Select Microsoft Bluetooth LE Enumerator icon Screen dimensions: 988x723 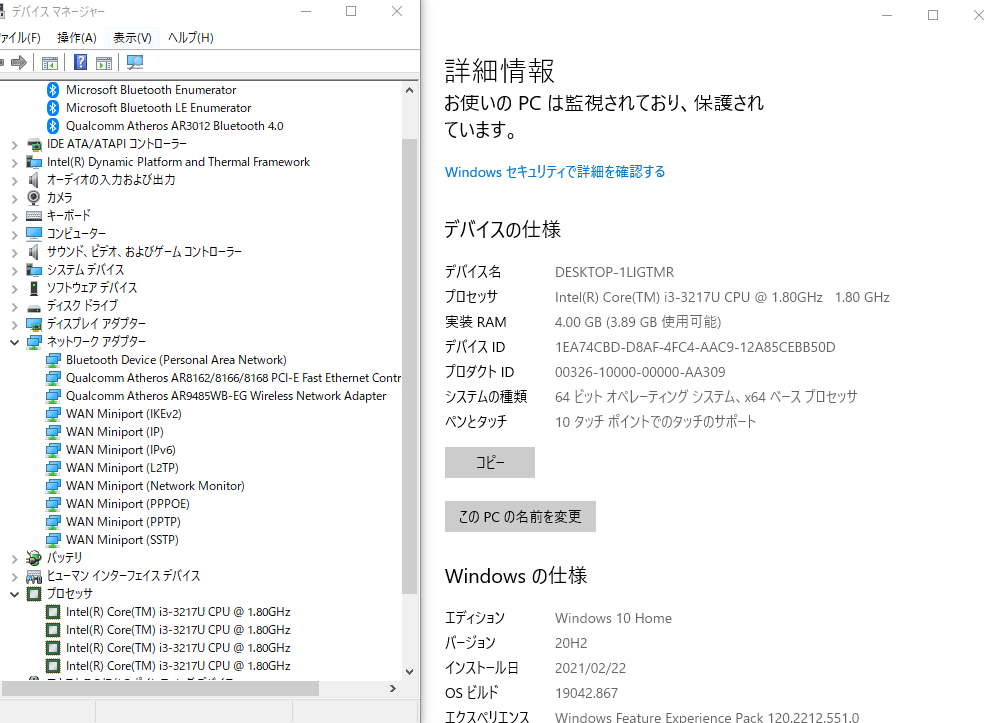coord(54,108)
